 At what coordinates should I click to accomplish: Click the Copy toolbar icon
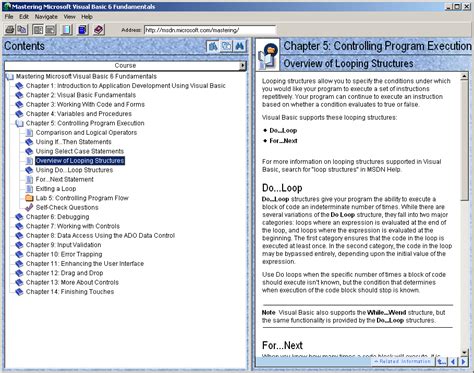[x=22, y=30]
